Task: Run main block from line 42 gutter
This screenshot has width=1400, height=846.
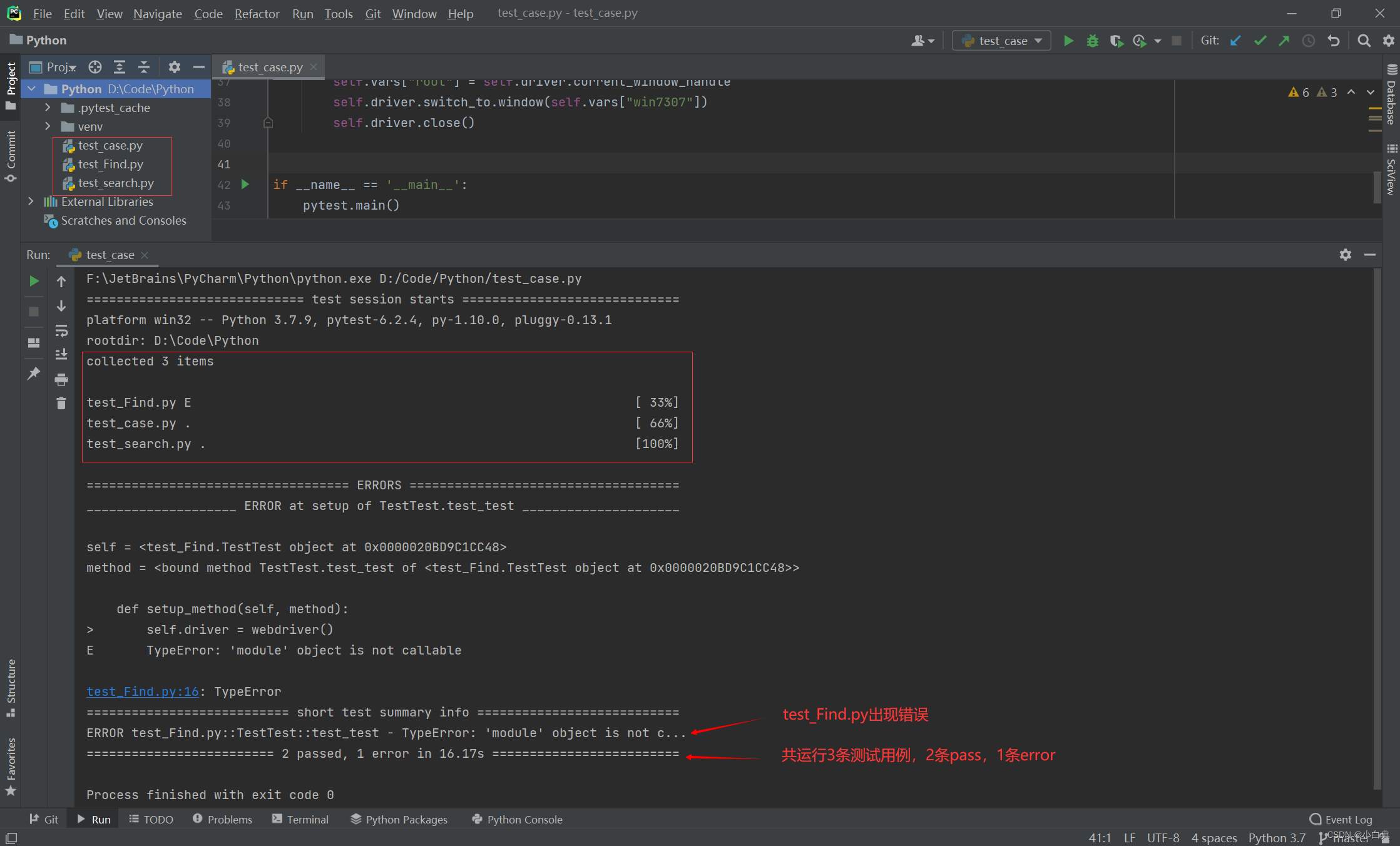Action: (245, 185)
